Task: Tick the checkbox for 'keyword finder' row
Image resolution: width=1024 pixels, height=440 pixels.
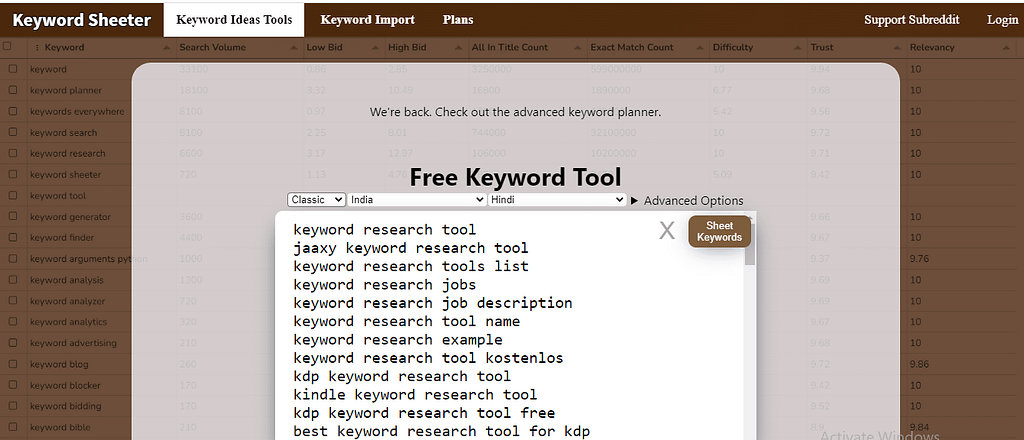Action: pos(13,238)
